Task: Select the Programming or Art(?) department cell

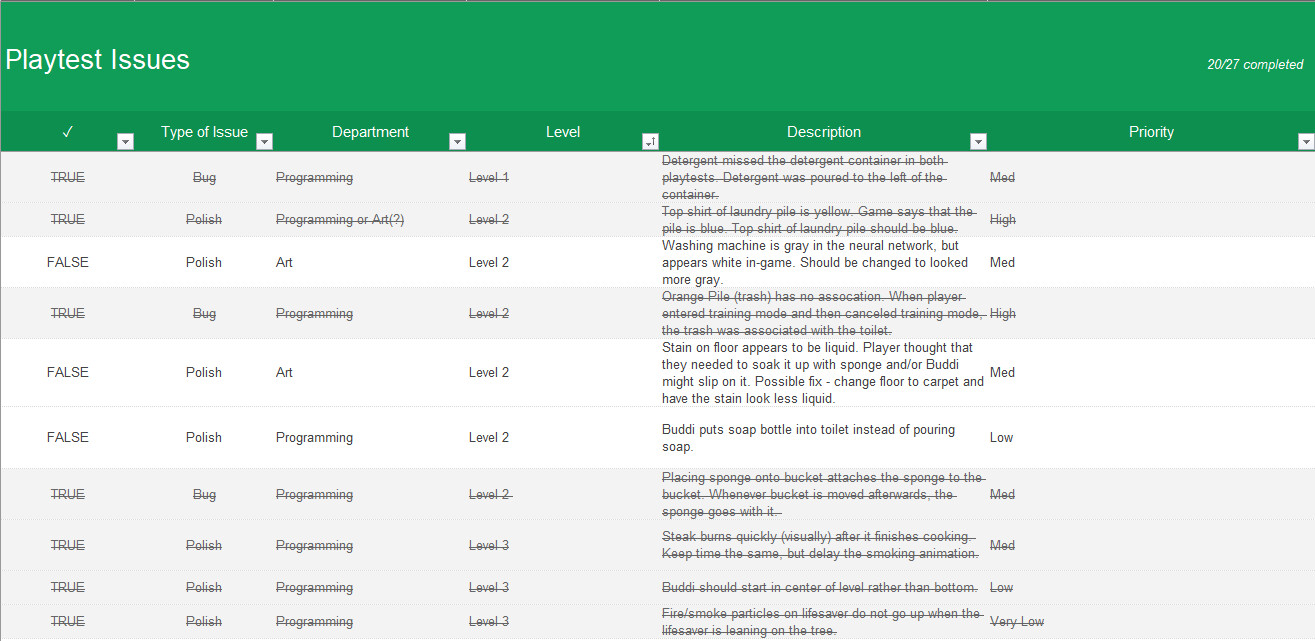Action: (340, 220)
